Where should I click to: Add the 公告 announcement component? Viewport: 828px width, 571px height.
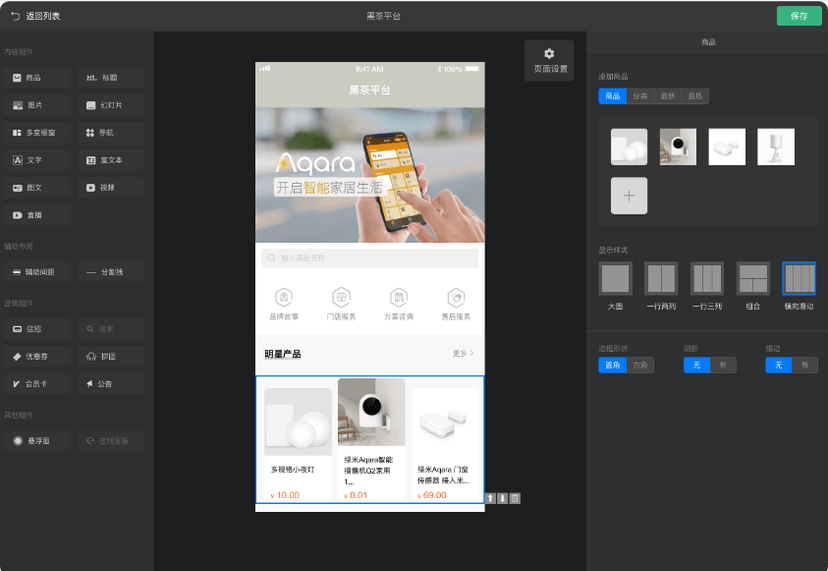110,383
